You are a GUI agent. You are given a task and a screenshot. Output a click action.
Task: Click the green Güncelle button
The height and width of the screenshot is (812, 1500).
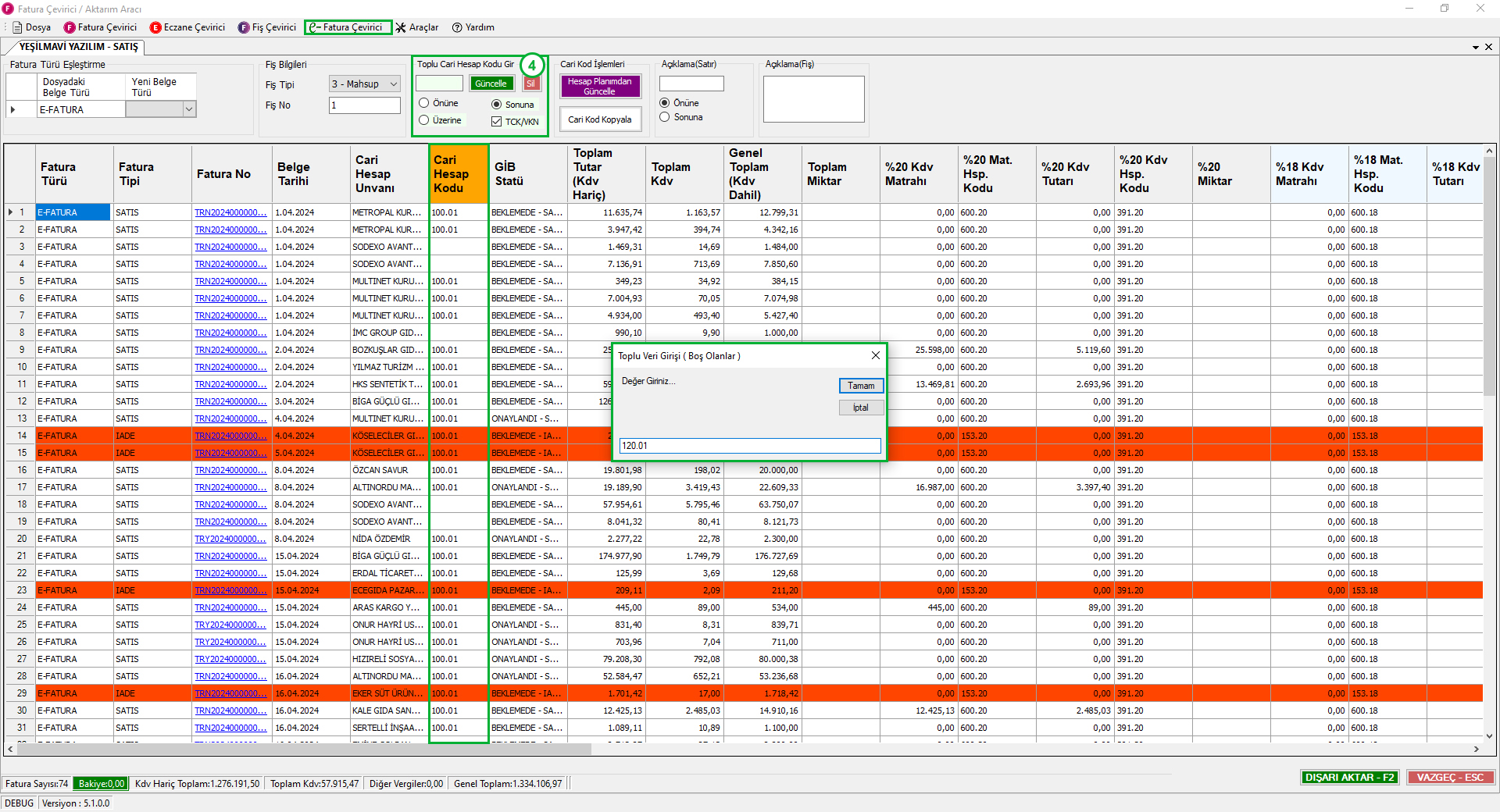tap(491, 84)
